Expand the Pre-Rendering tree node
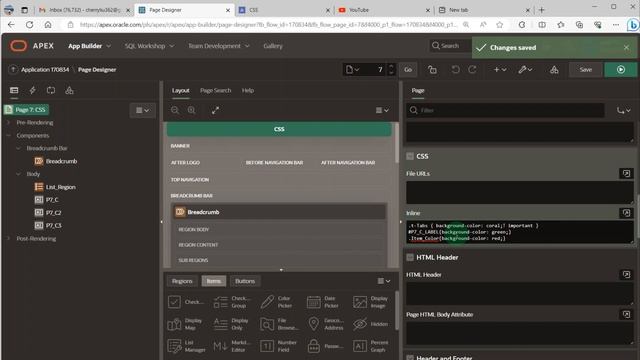640x360 pixels. [x=8, y=122]
